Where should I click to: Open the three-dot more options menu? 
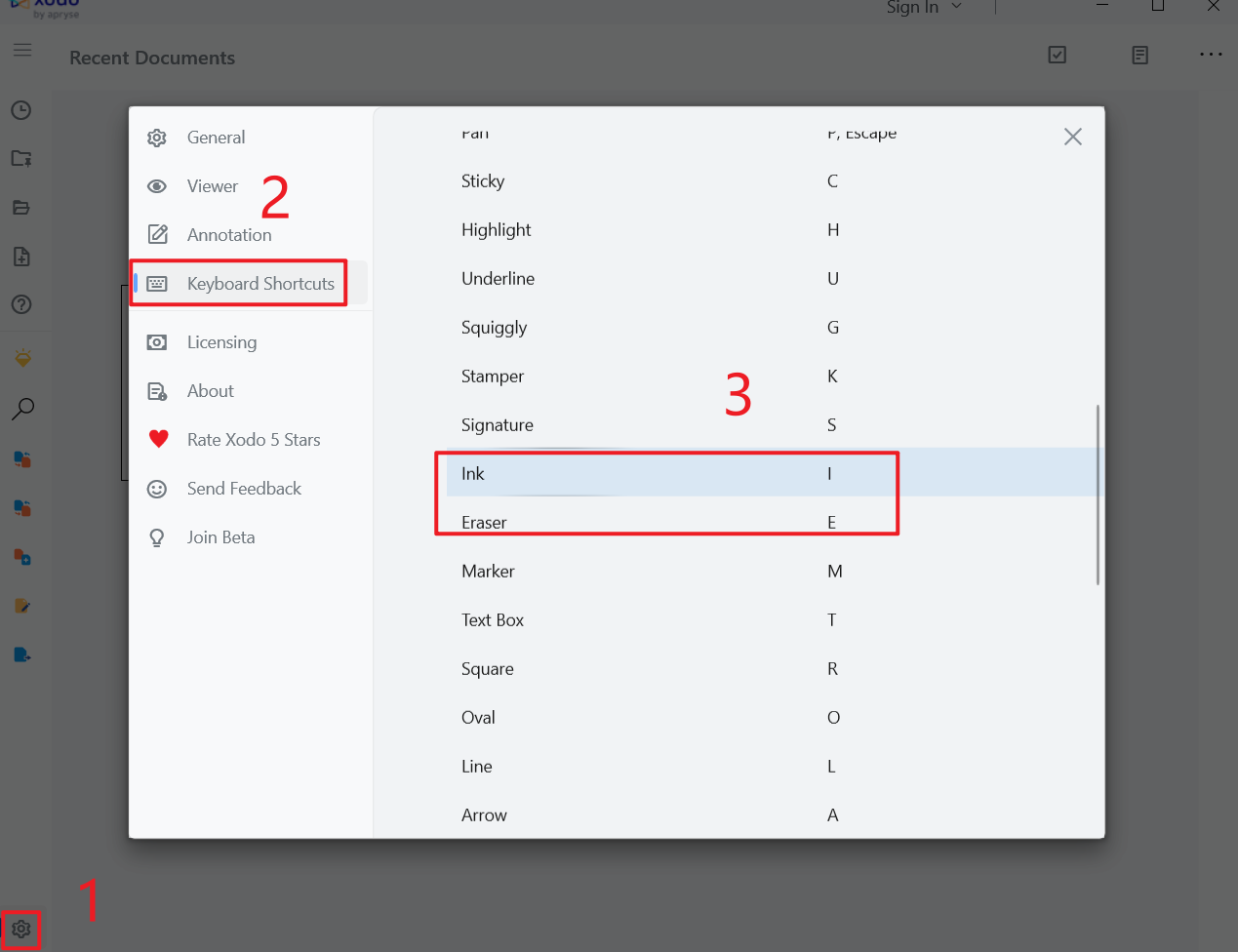point(1211,55)
